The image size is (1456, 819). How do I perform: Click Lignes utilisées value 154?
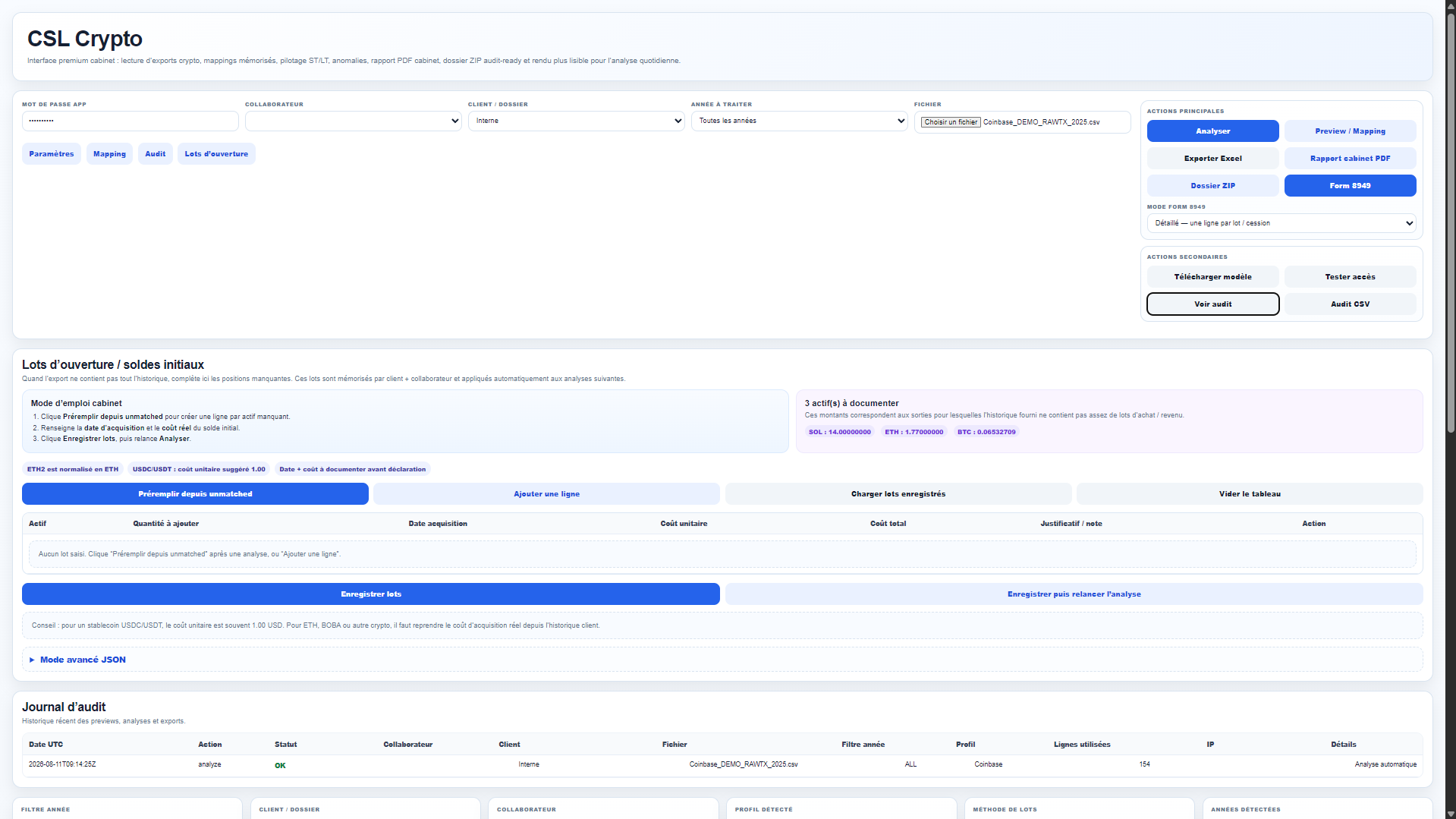[1144, 764]
